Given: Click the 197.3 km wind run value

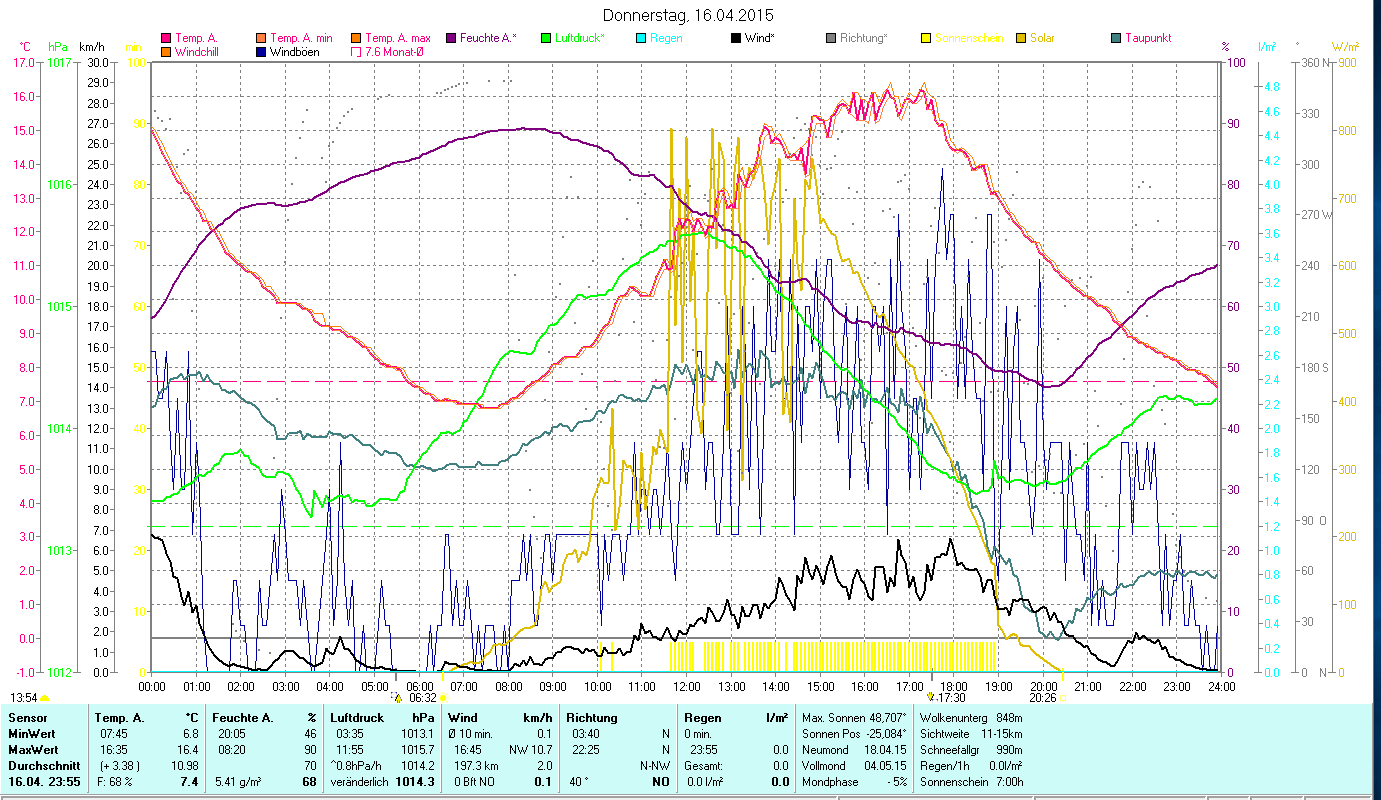Looking at the screenshot, I should [x=476, y=766].
